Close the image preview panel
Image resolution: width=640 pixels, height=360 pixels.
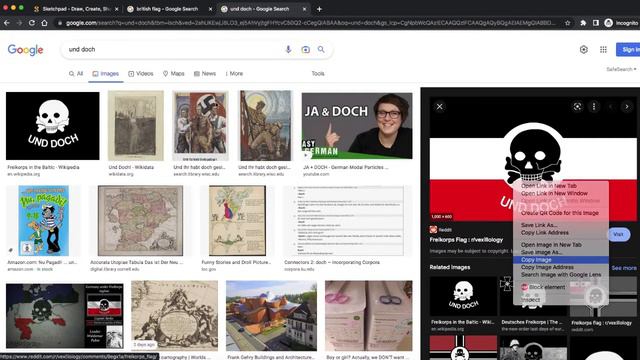click(440, 107)
